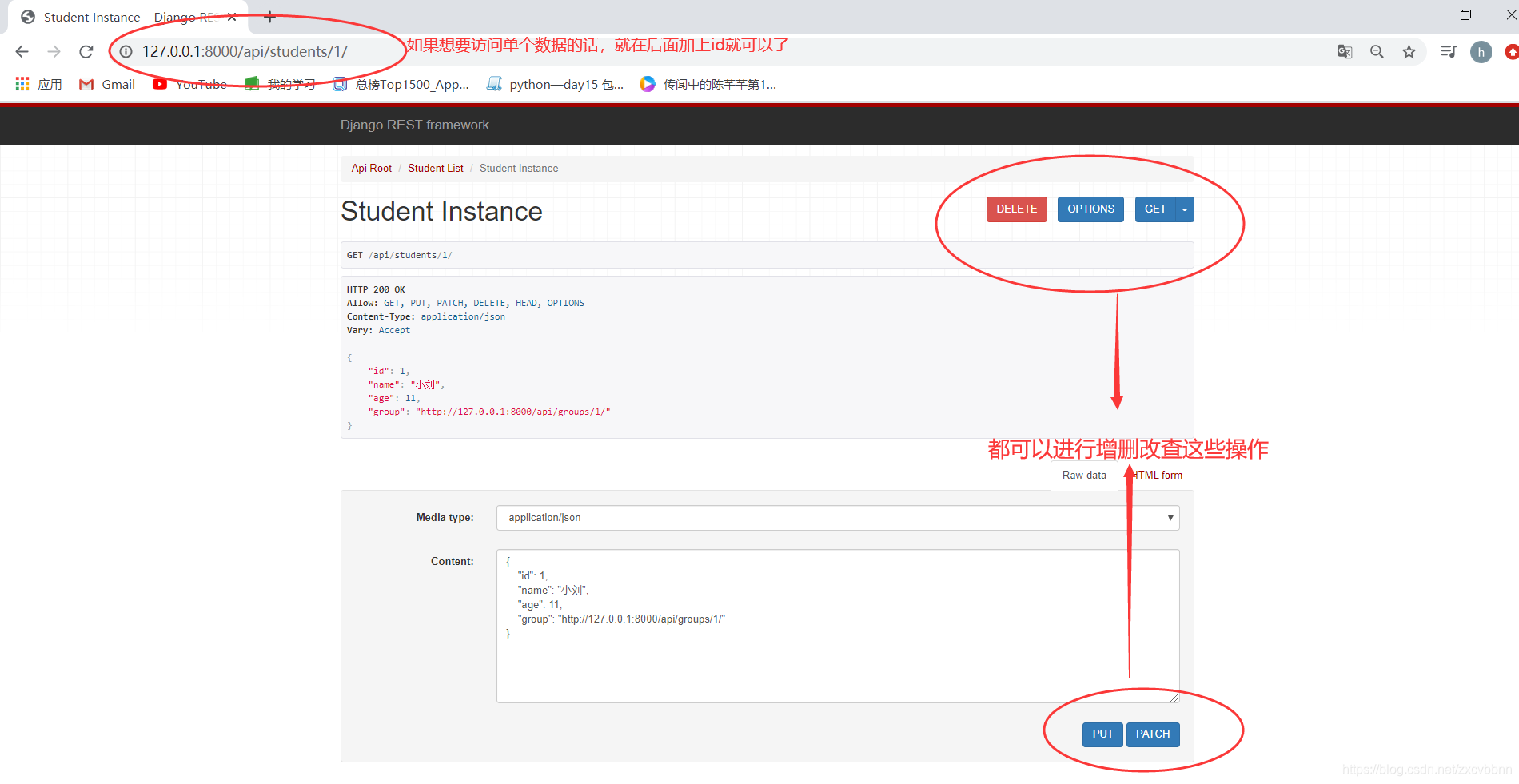Image resolution: width=1519 pixels, height=784 pixels.
Task: Click the OPTIONS button
Action: (1090, 209)
